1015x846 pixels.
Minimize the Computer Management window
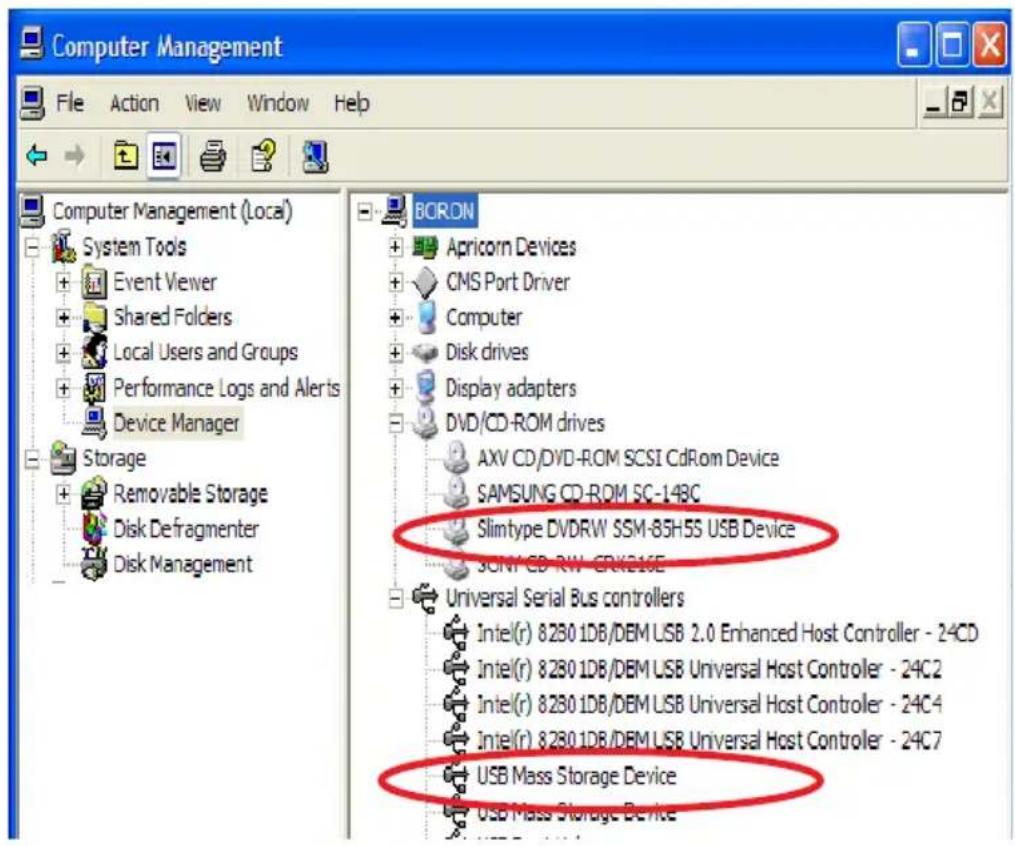point(914,45)
